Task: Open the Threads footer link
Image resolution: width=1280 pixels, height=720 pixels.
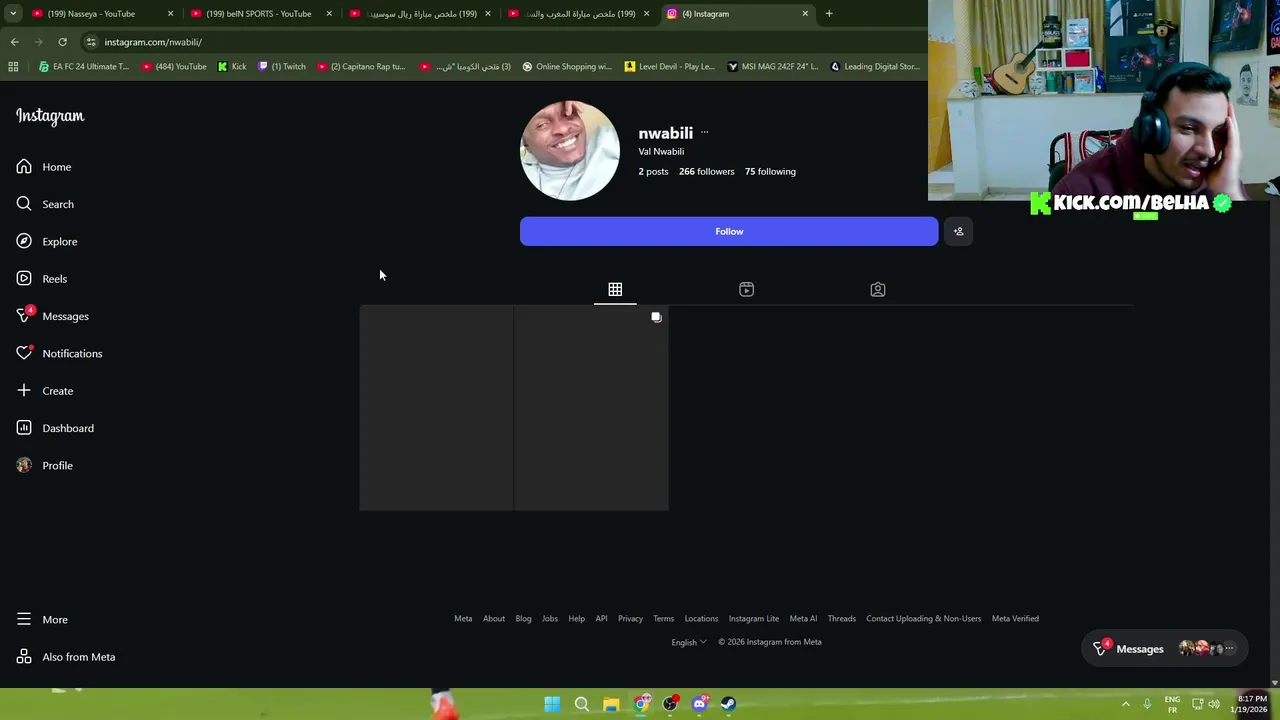Action: (x=841, y=618)
